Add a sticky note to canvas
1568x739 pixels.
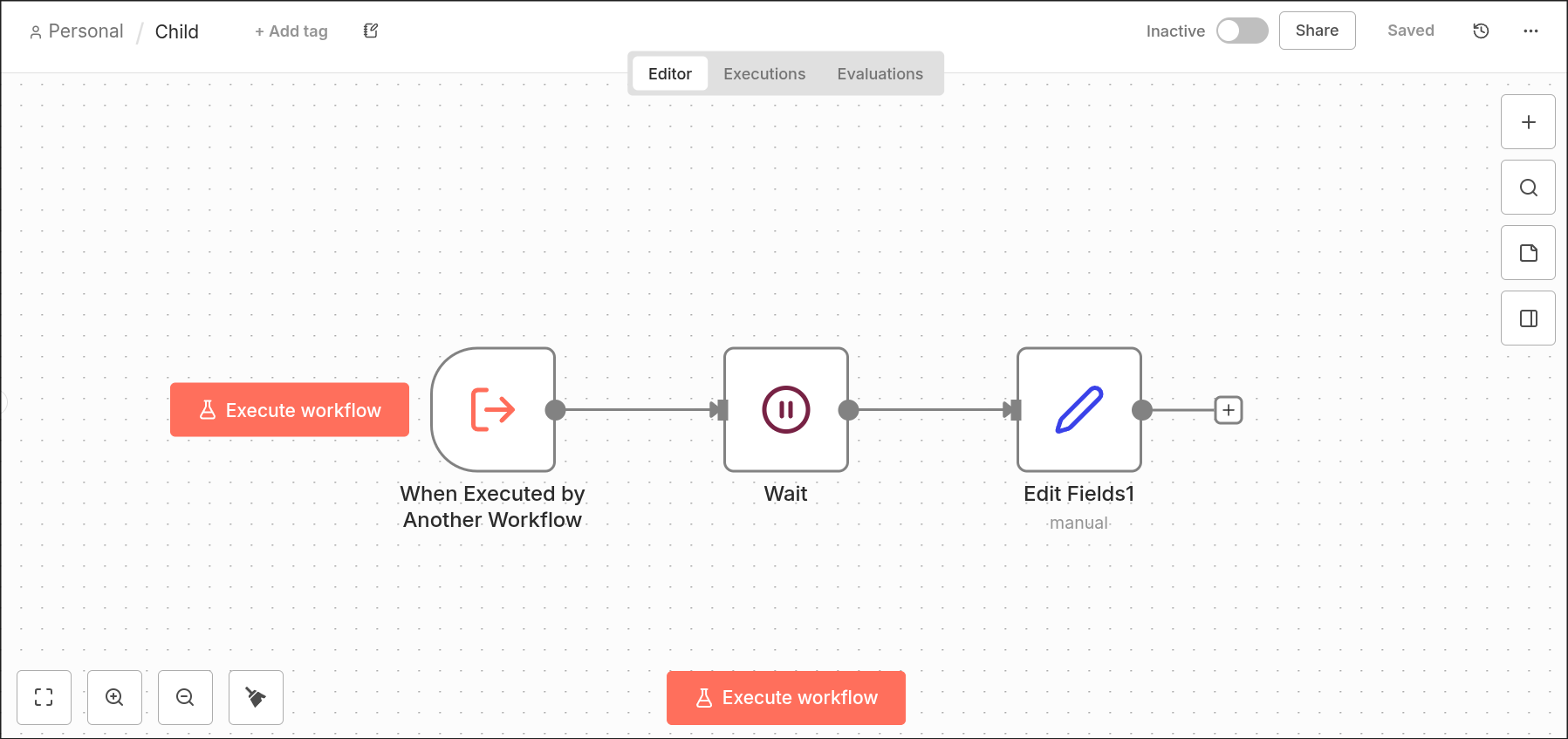[1528, 253]
